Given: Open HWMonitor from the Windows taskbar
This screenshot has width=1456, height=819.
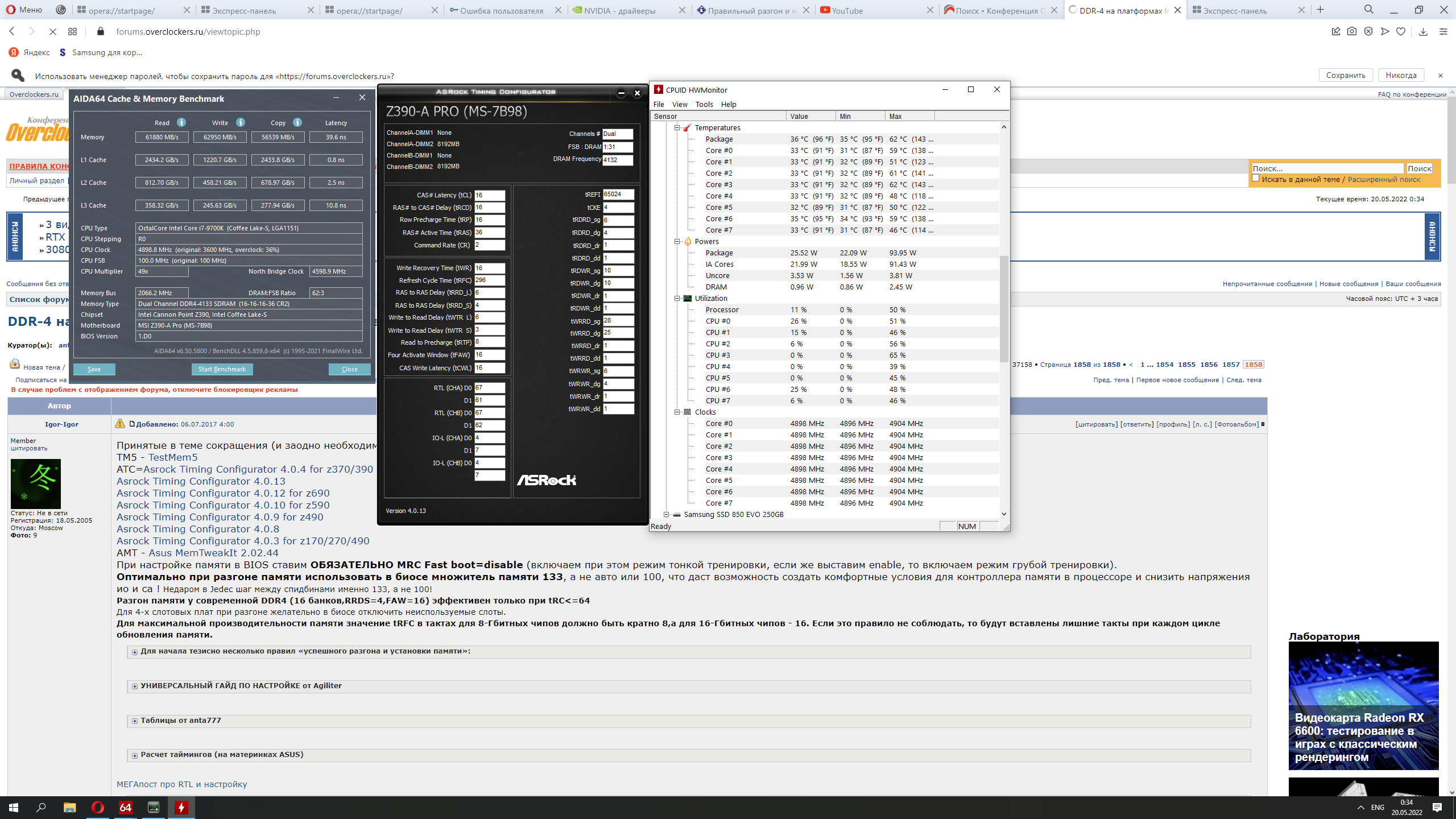Looking at the screenshot, I should (181, 807).
